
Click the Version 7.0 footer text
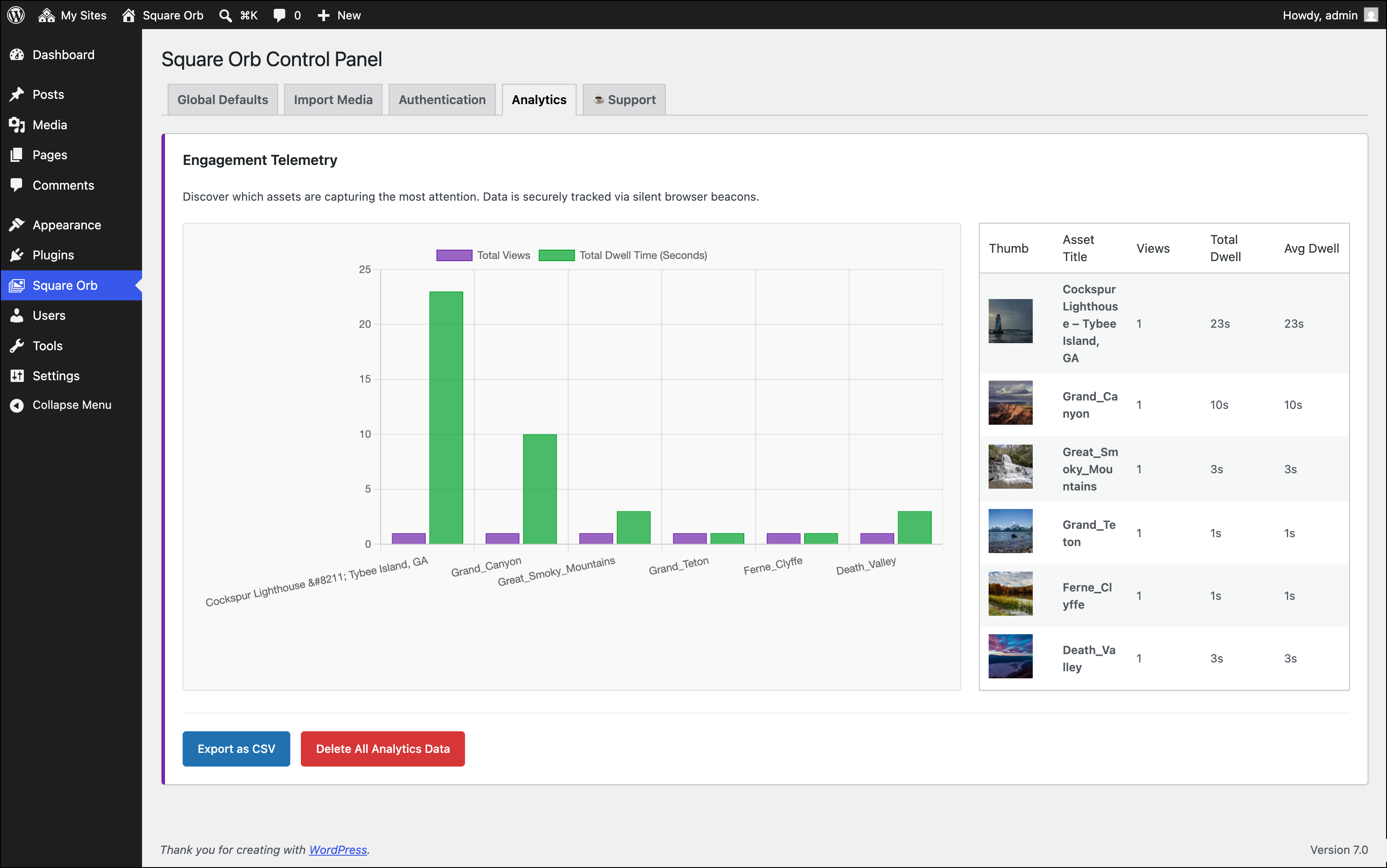coord(1339,849)
